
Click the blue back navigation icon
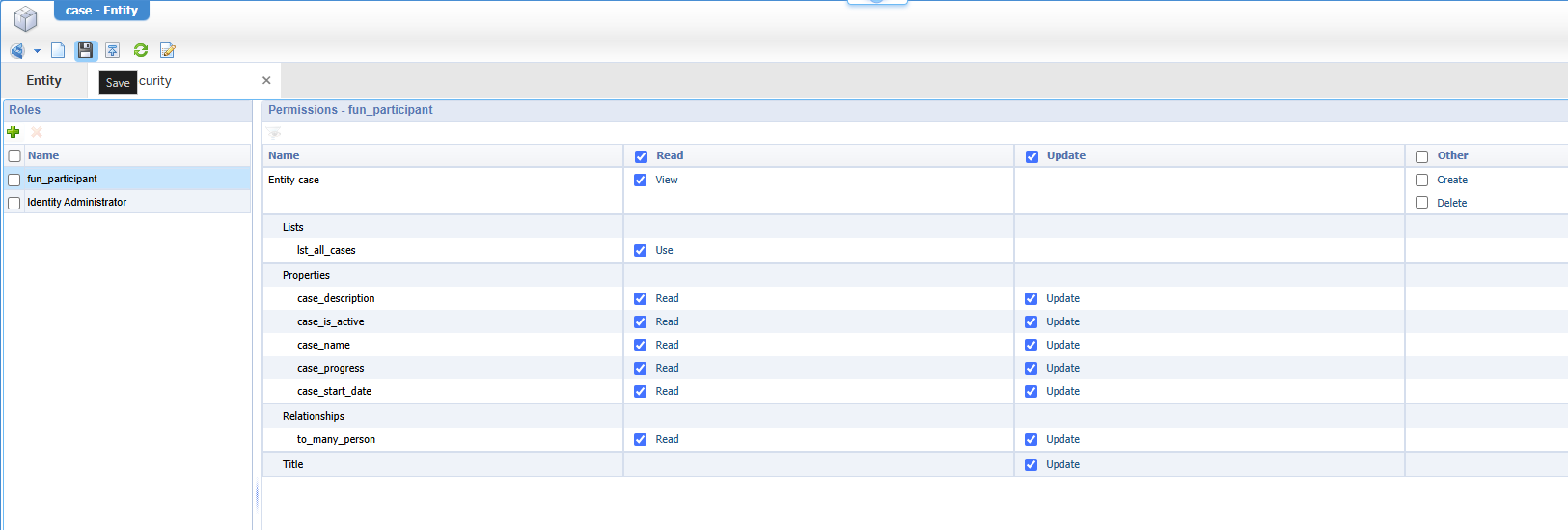point(17,50)
